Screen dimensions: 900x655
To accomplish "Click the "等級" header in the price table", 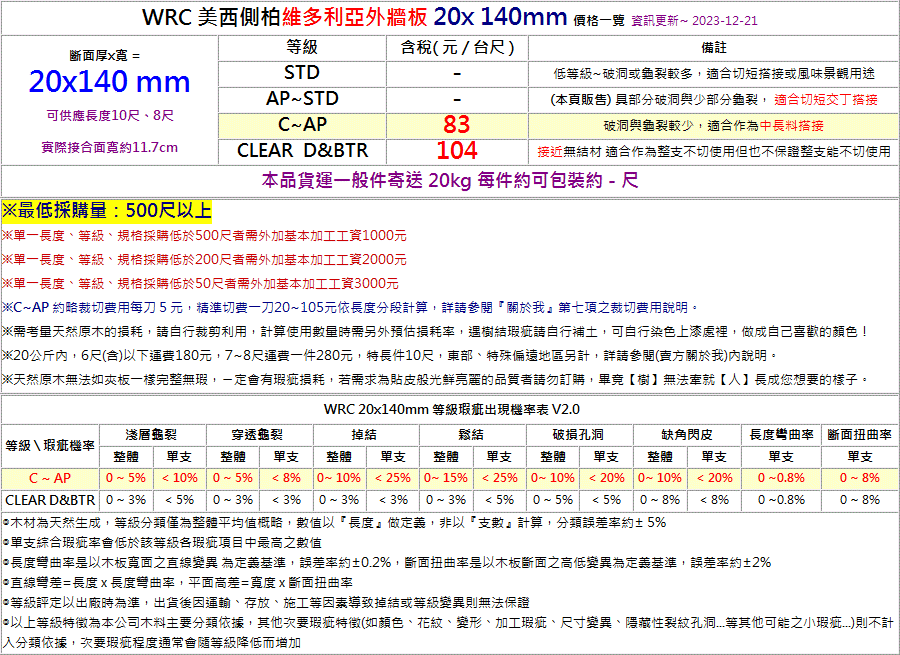I will click(x=302, y=48).
